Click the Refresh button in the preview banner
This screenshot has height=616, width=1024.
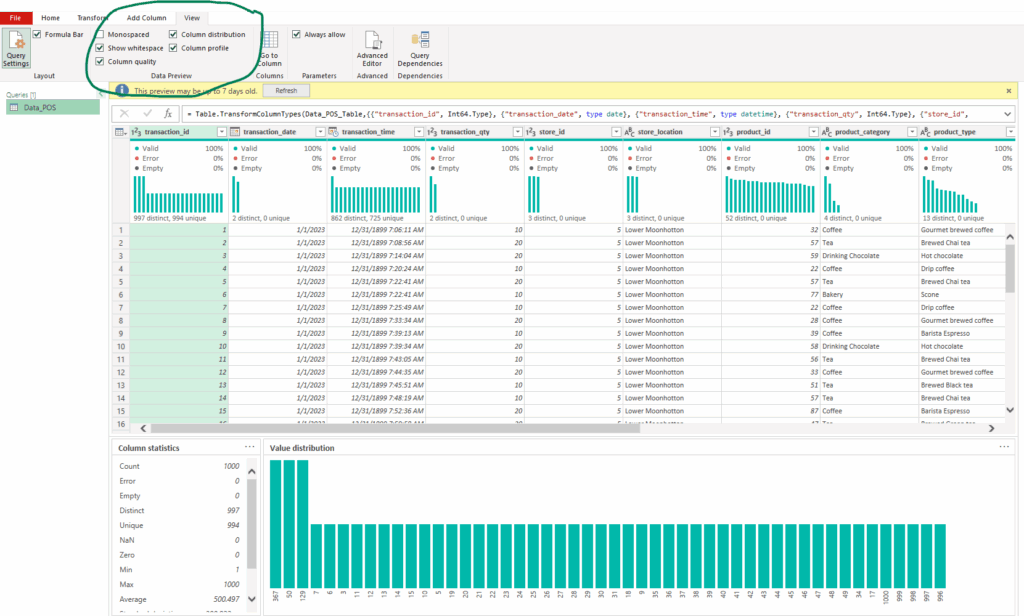click(287, 90)
